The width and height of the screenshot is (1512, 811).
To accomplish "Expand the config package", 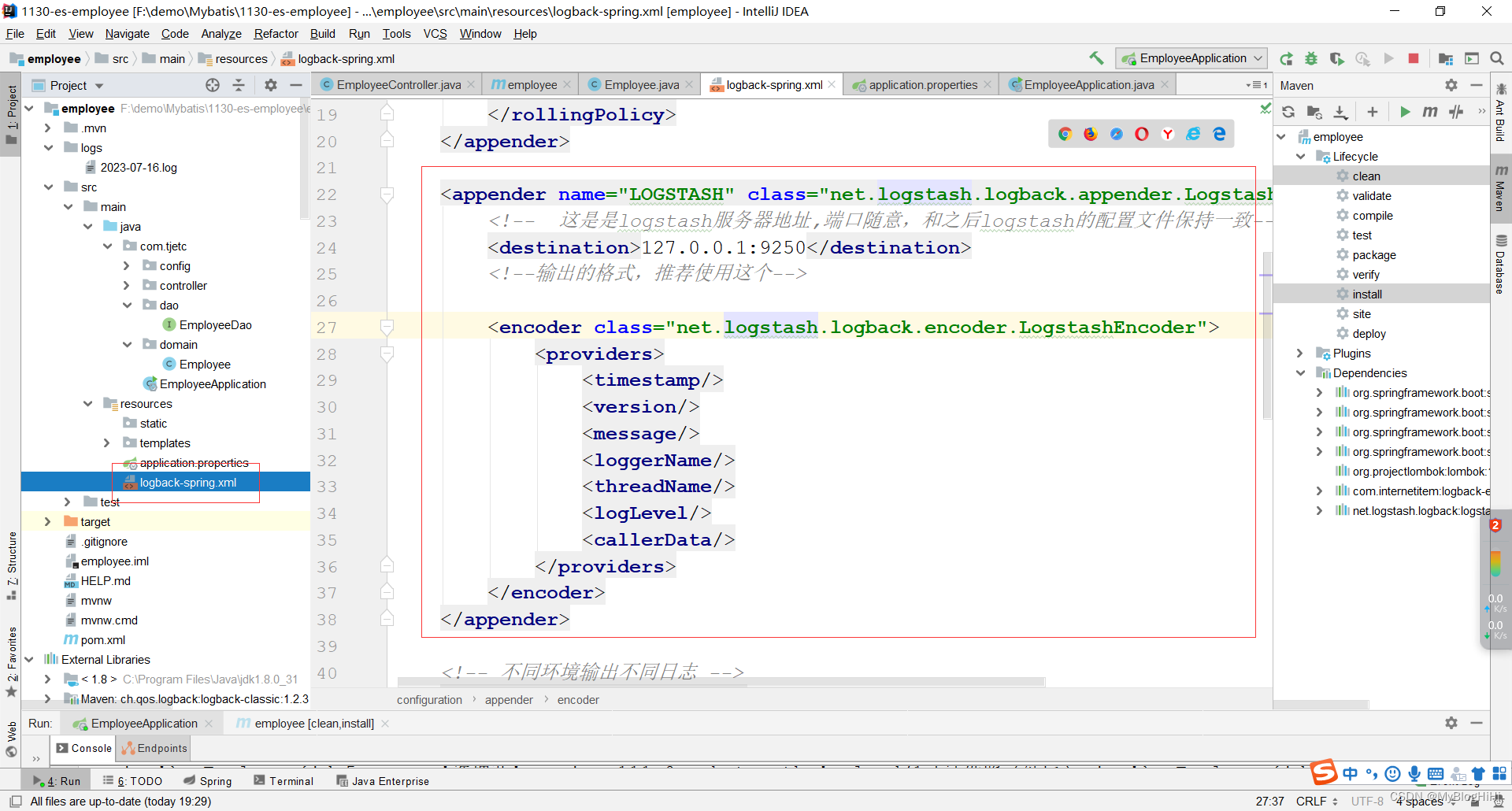I will [x=126, y=266].
